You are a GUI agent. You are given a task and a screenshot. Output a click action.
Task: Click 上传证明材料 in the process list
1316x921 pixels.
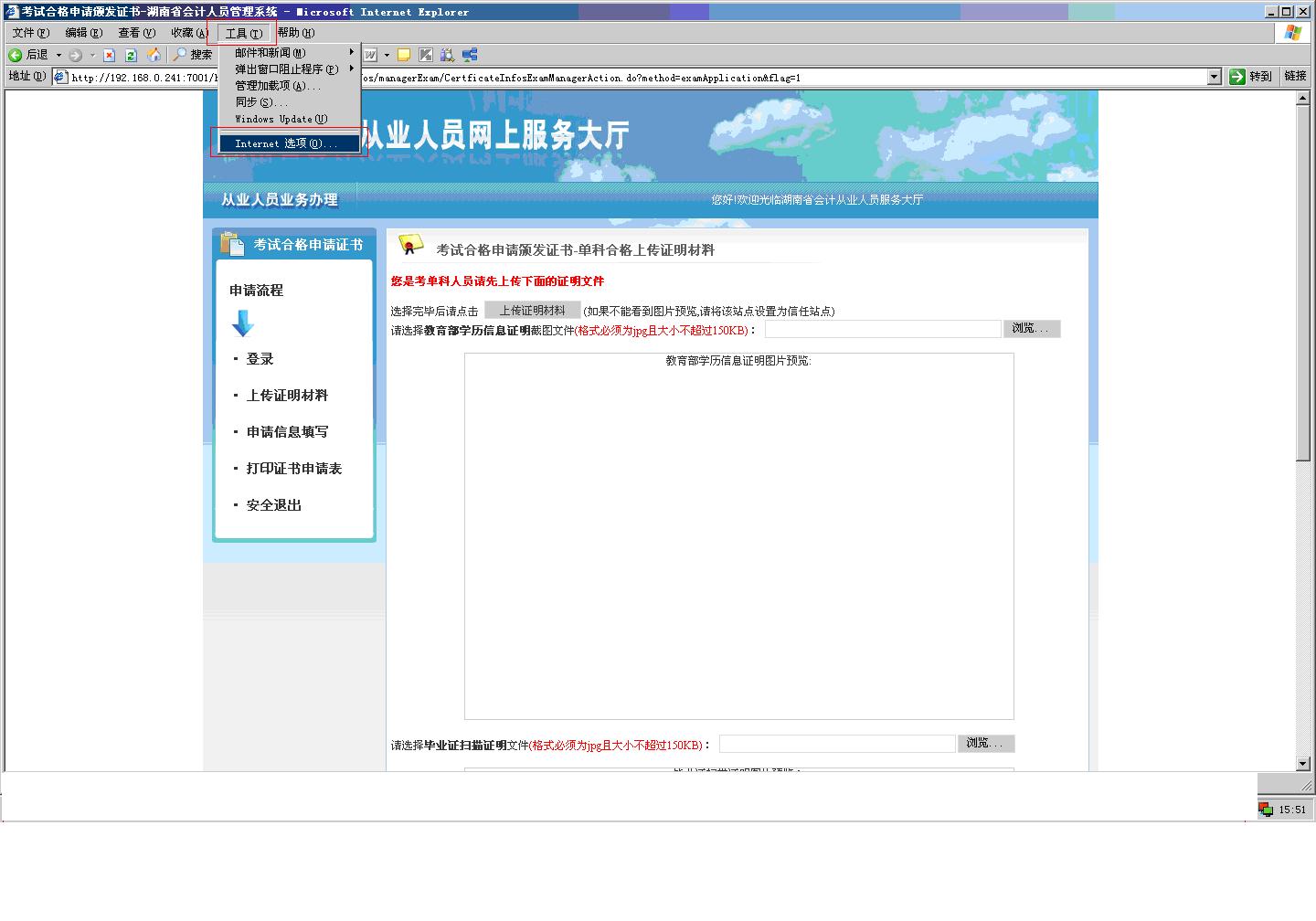[287, 396]
